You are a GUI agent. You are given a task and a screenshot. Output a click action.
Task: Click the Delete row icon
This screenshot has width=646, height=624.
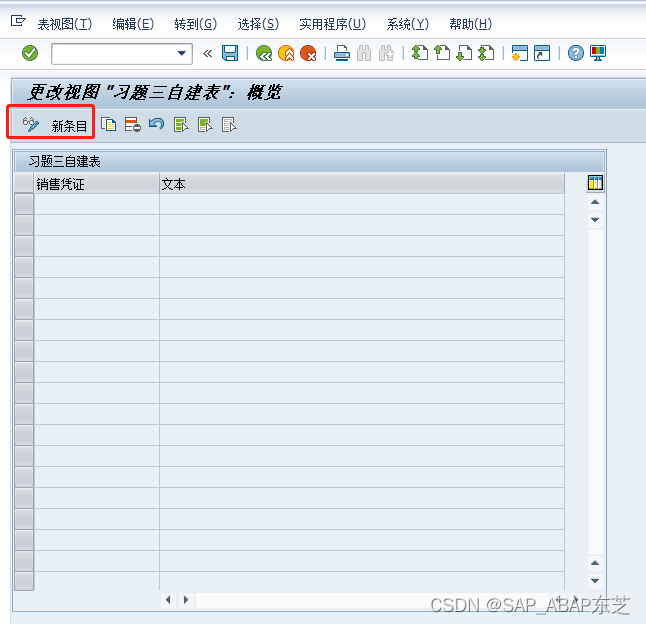coord(133,124)
